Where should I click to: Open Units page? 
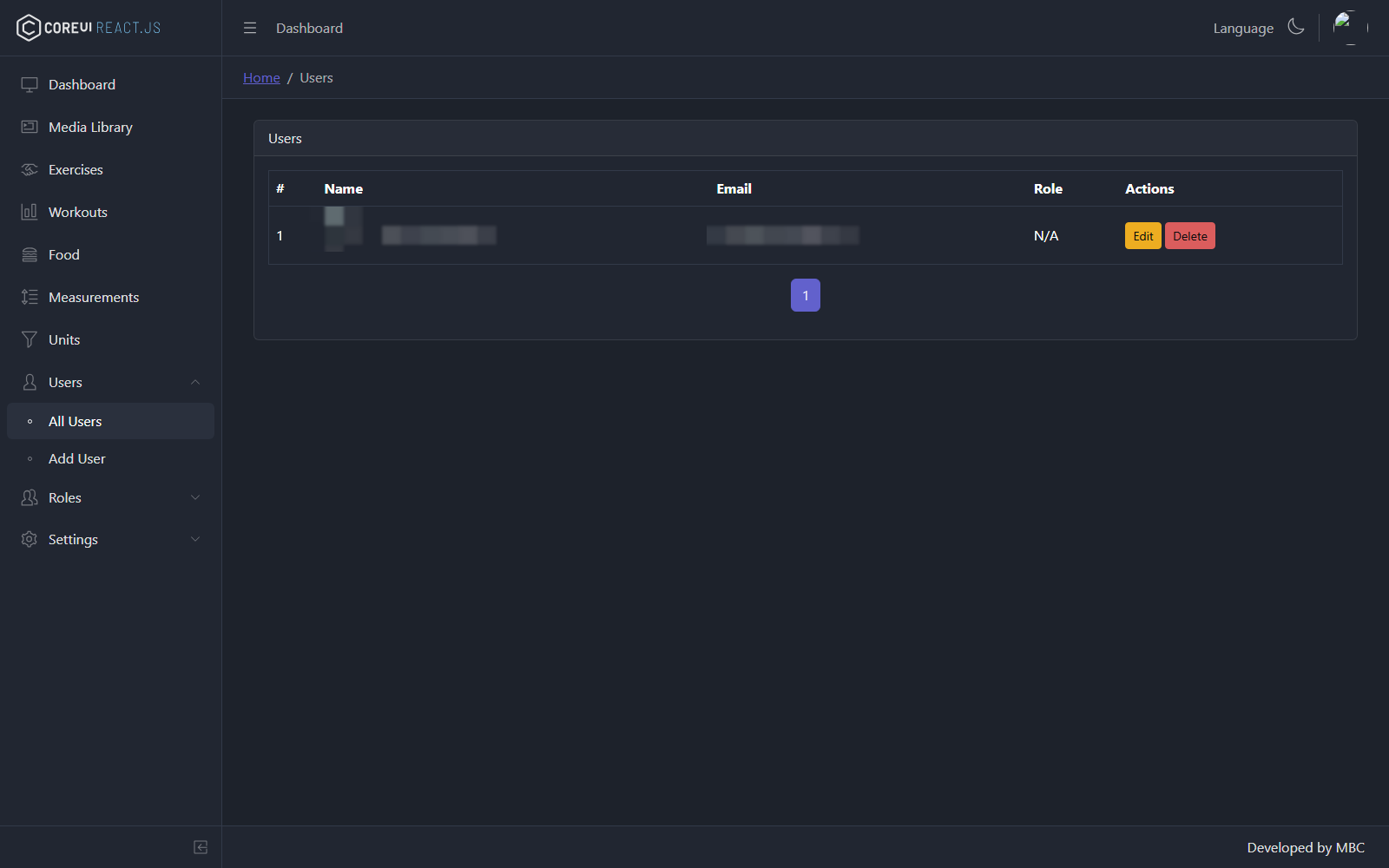(110, 339)
